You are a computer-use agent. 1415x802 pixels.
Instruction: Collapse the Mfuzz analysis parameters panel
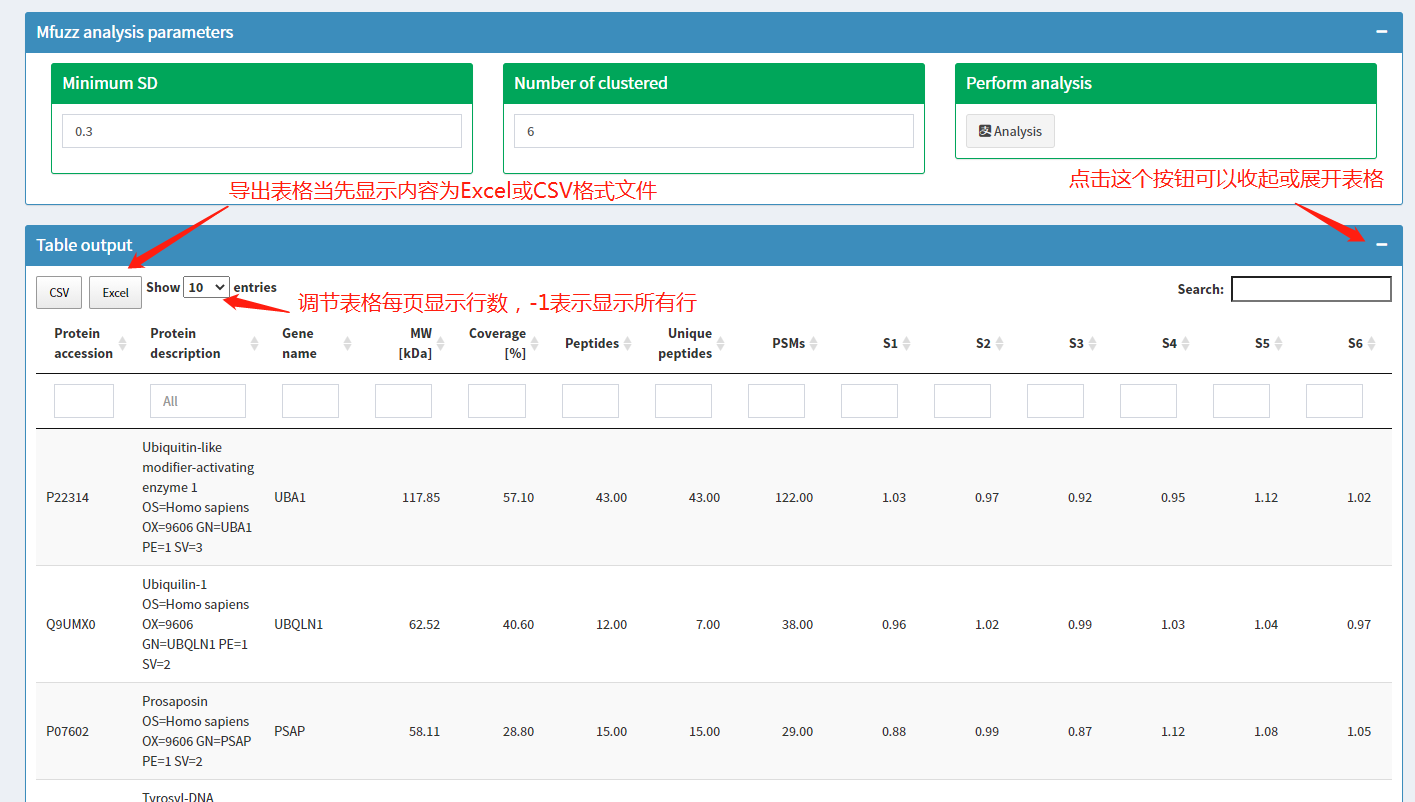[1381, 32]
